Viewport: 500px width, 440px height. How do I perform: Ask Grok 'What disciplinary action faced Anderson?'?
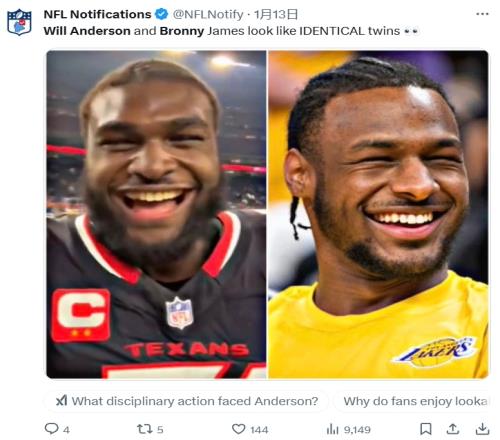pyautogui.click(x=187, y=401)
